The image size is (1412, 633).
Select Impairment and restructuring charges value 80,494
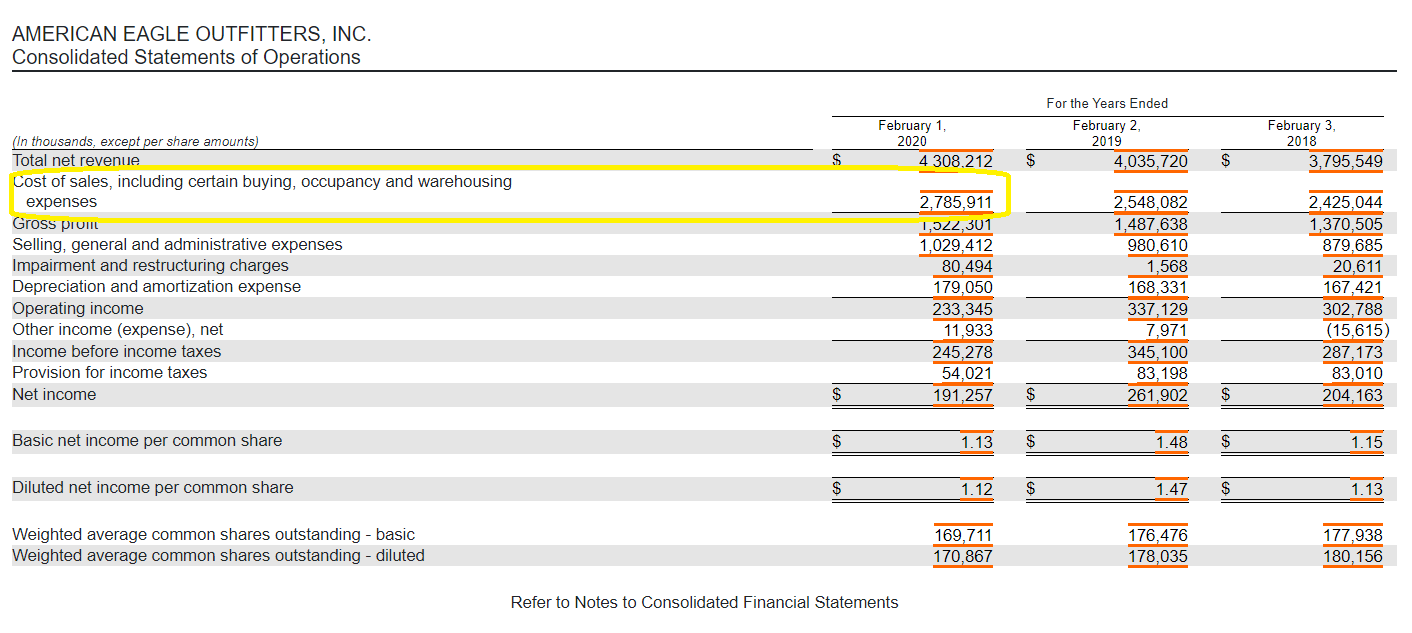[x=967, y=266]
